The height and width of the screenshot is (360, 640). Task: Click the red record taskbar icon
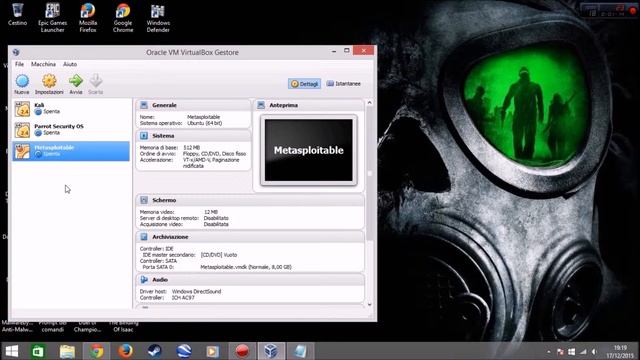[242, 351]
